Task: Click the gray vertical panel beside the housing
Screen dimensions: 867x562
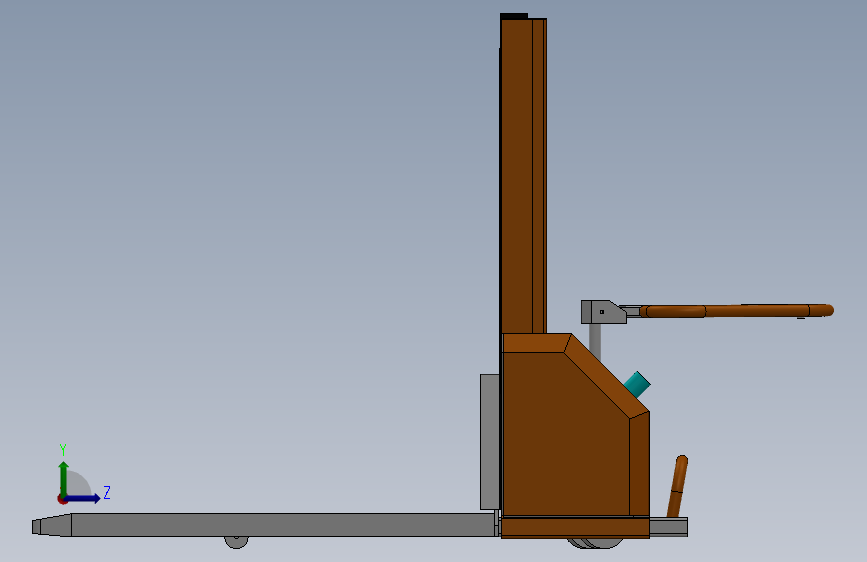Action: click(490, 441)
